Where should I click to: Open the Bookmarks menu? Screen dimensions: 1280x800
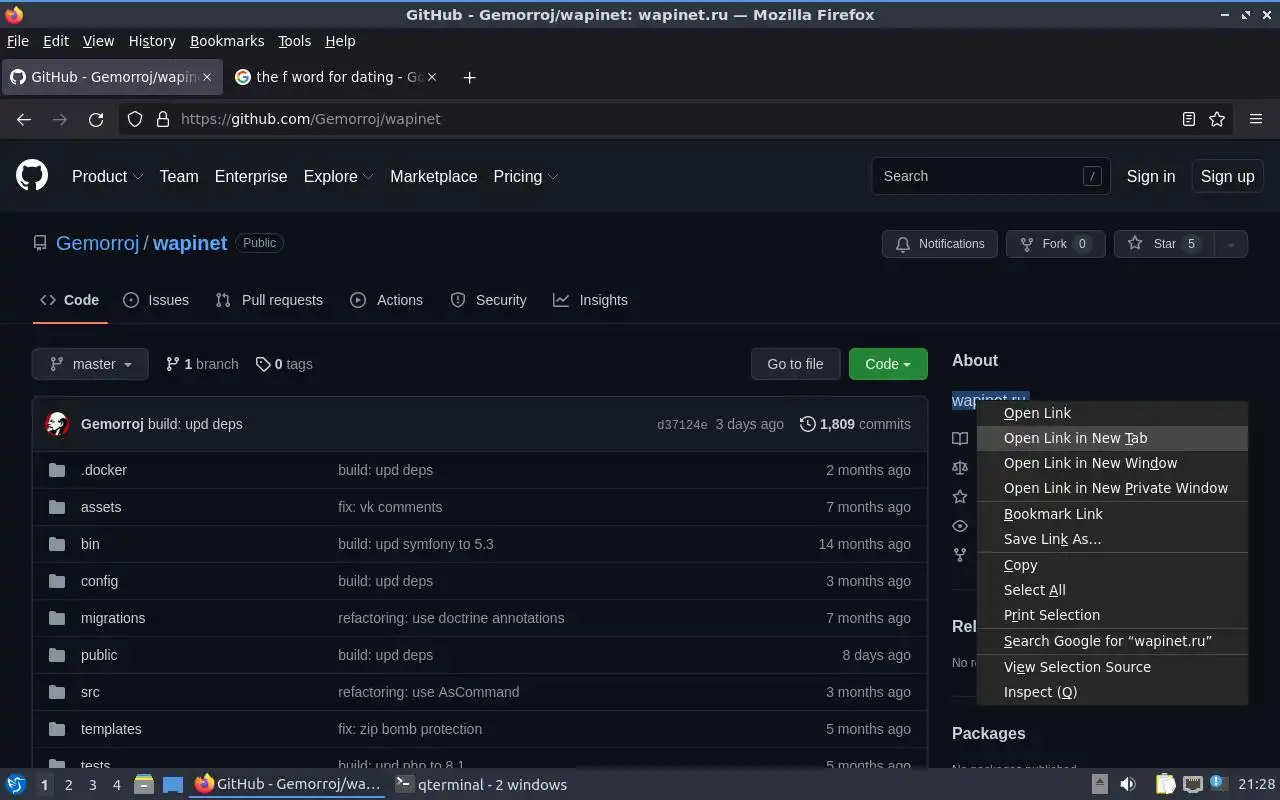[x=227, y=41]
